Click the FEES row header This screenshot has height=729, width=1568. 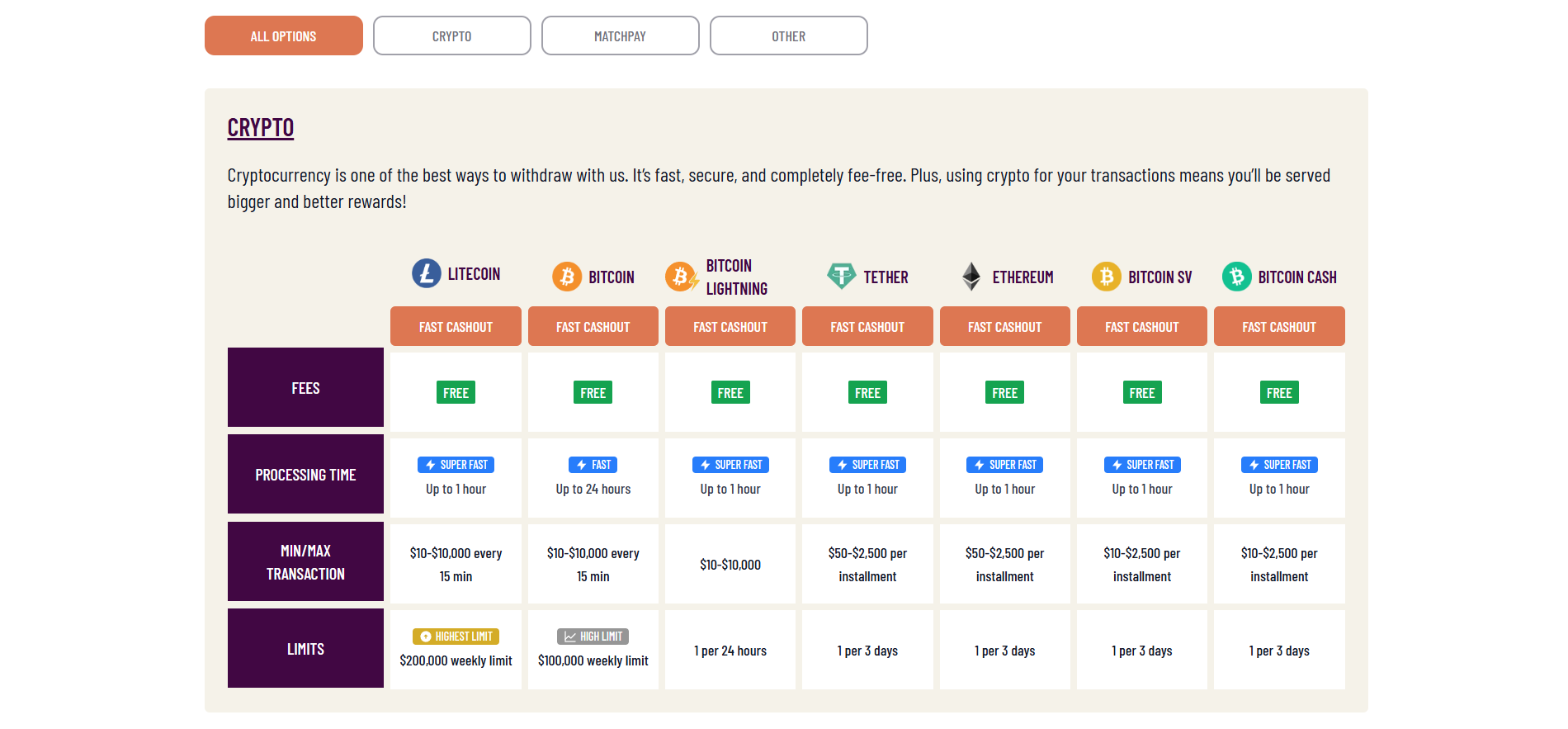coord(305,387)
